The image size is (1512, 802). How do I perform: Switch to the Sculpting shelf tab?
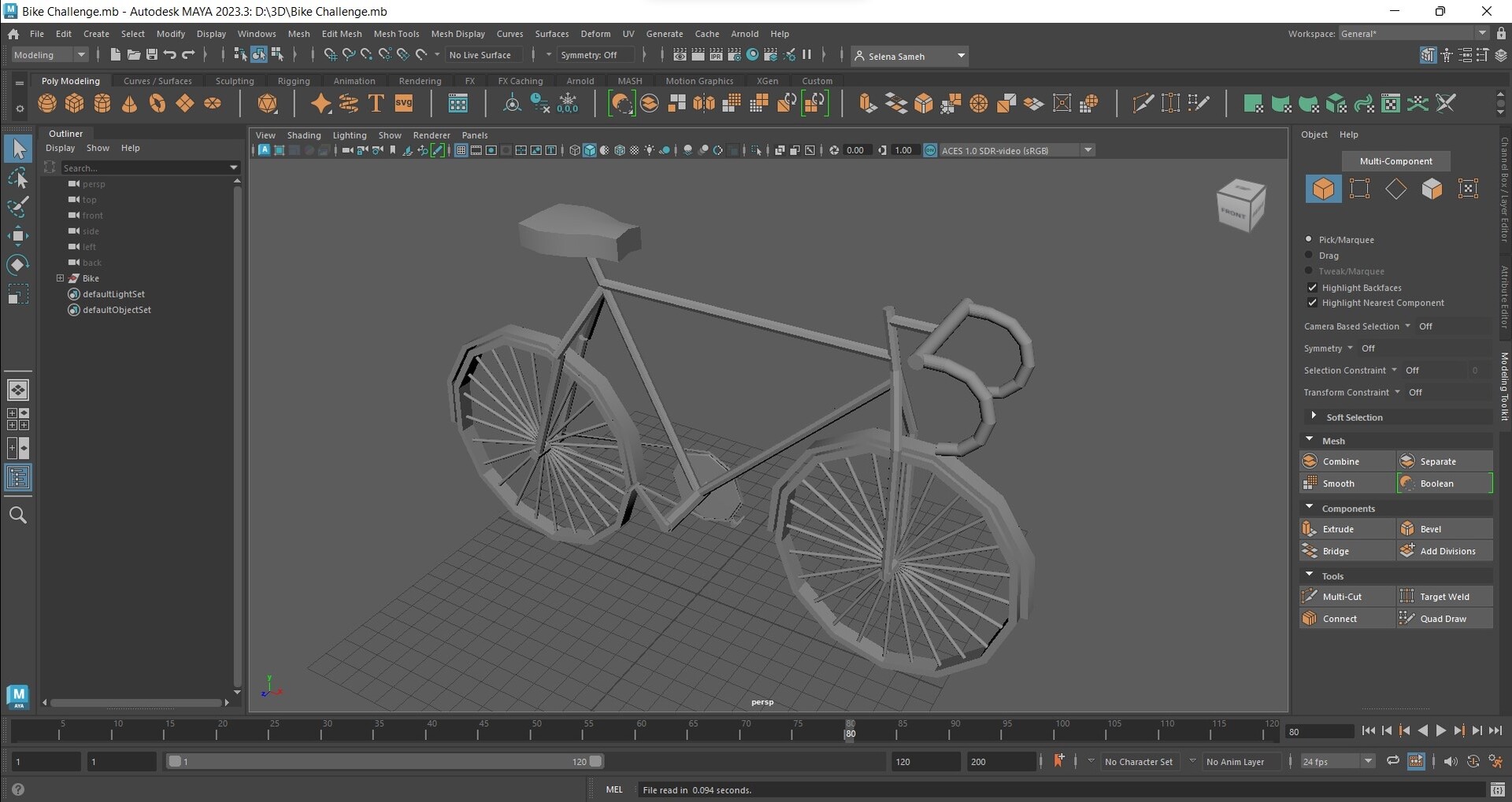(x=235, y=81)
